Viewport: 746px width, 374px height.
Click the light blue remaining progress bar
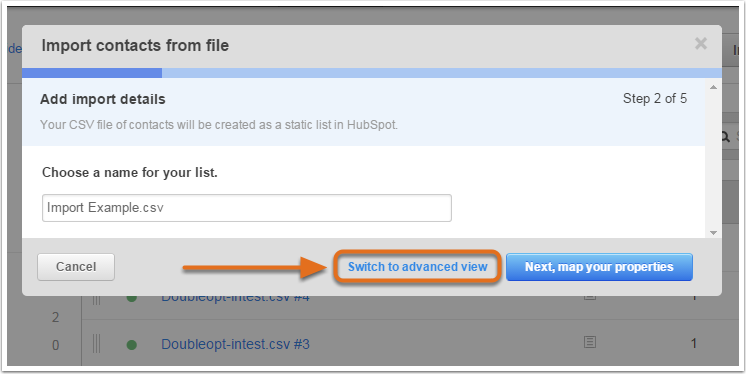point(442,73)
